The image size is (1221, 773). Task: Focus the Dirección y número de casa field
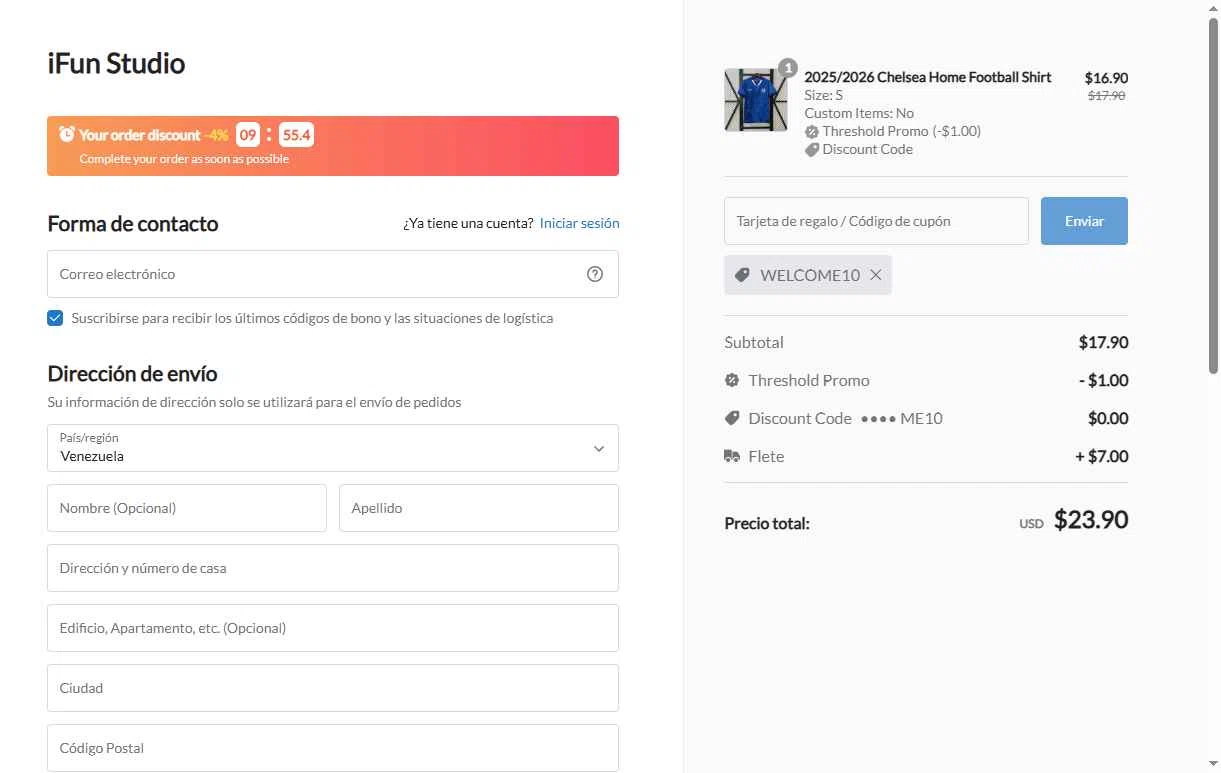click(x=333, y=568)
